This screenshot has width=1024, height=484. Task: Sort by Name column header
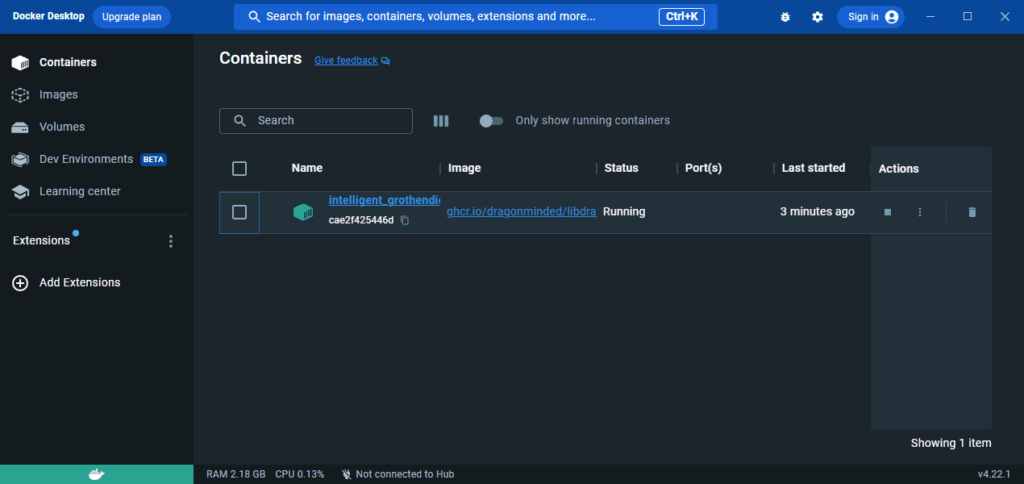307,168
